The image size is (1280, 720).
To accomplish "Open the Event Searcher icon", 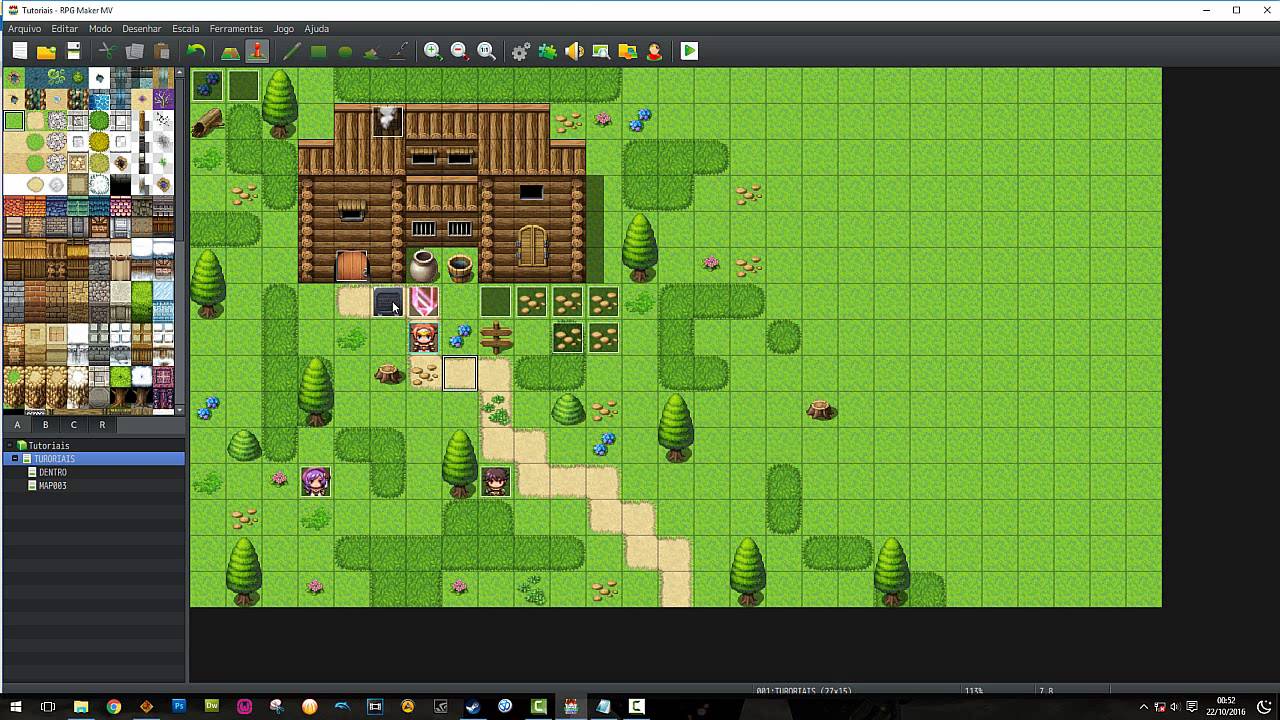I will pyautogui.click(x=601, y=51).
